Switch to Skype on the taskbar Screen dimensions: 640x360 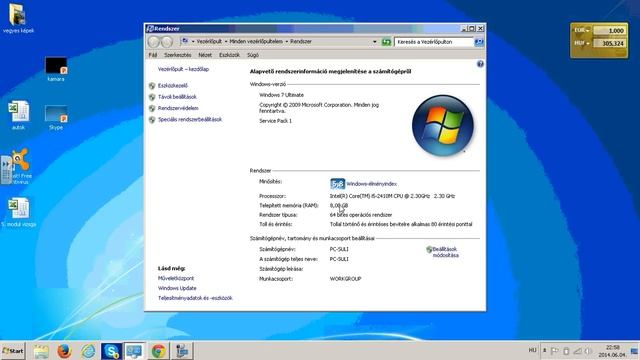[x=111, y=351]
